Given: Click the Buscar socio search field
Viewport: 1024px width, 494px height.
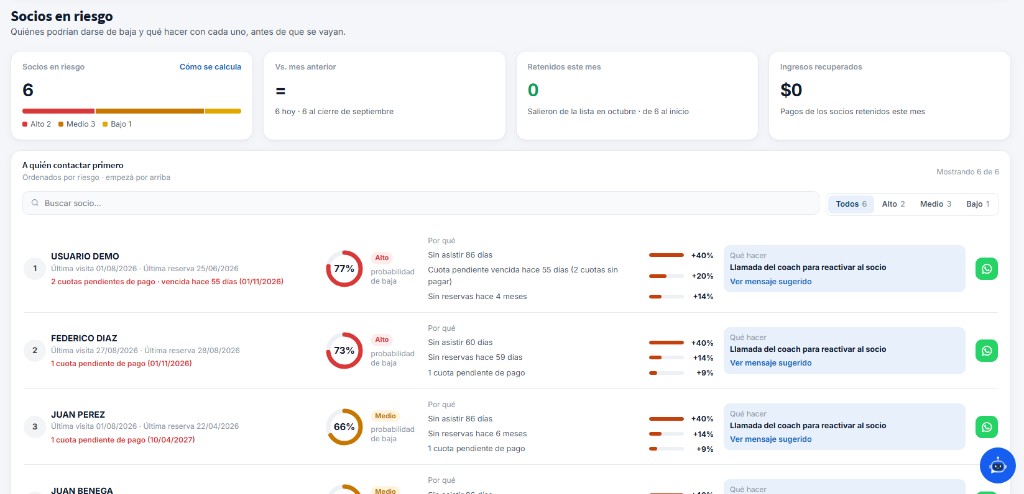Looking at the screenshot, I should pyautogui.click(x=421, y=203).
